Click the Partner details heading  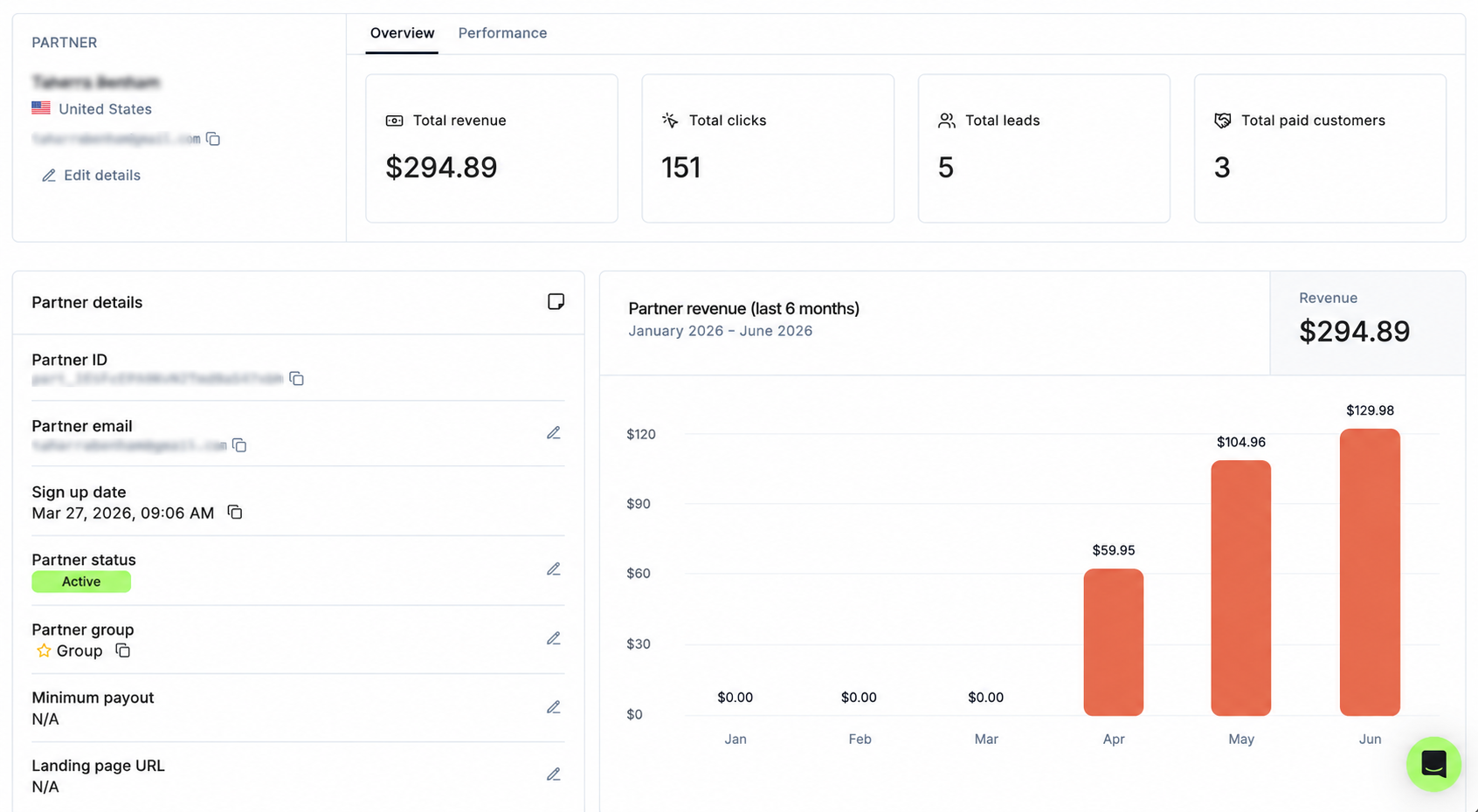(x=87, y=302)
